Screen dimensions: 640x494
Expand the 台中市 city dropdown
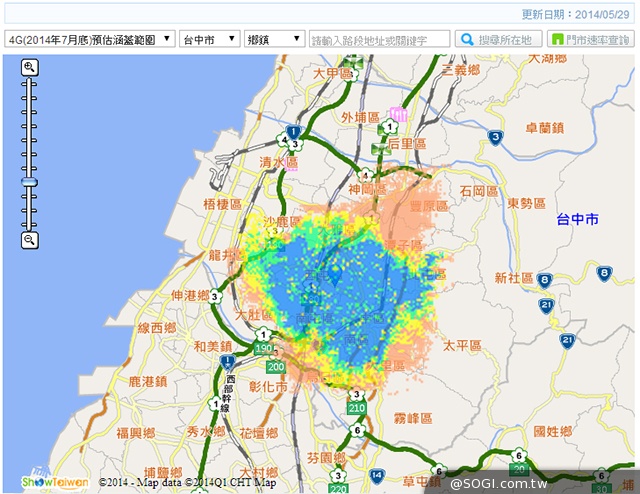point(209,39)
